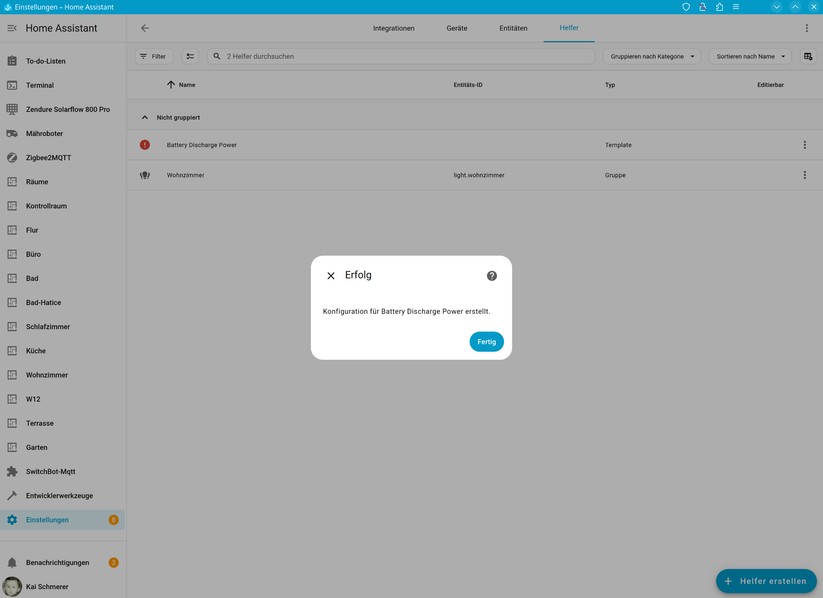
Task: Open Benachrichtigungen notifications panel
Action: click(57, 563)
